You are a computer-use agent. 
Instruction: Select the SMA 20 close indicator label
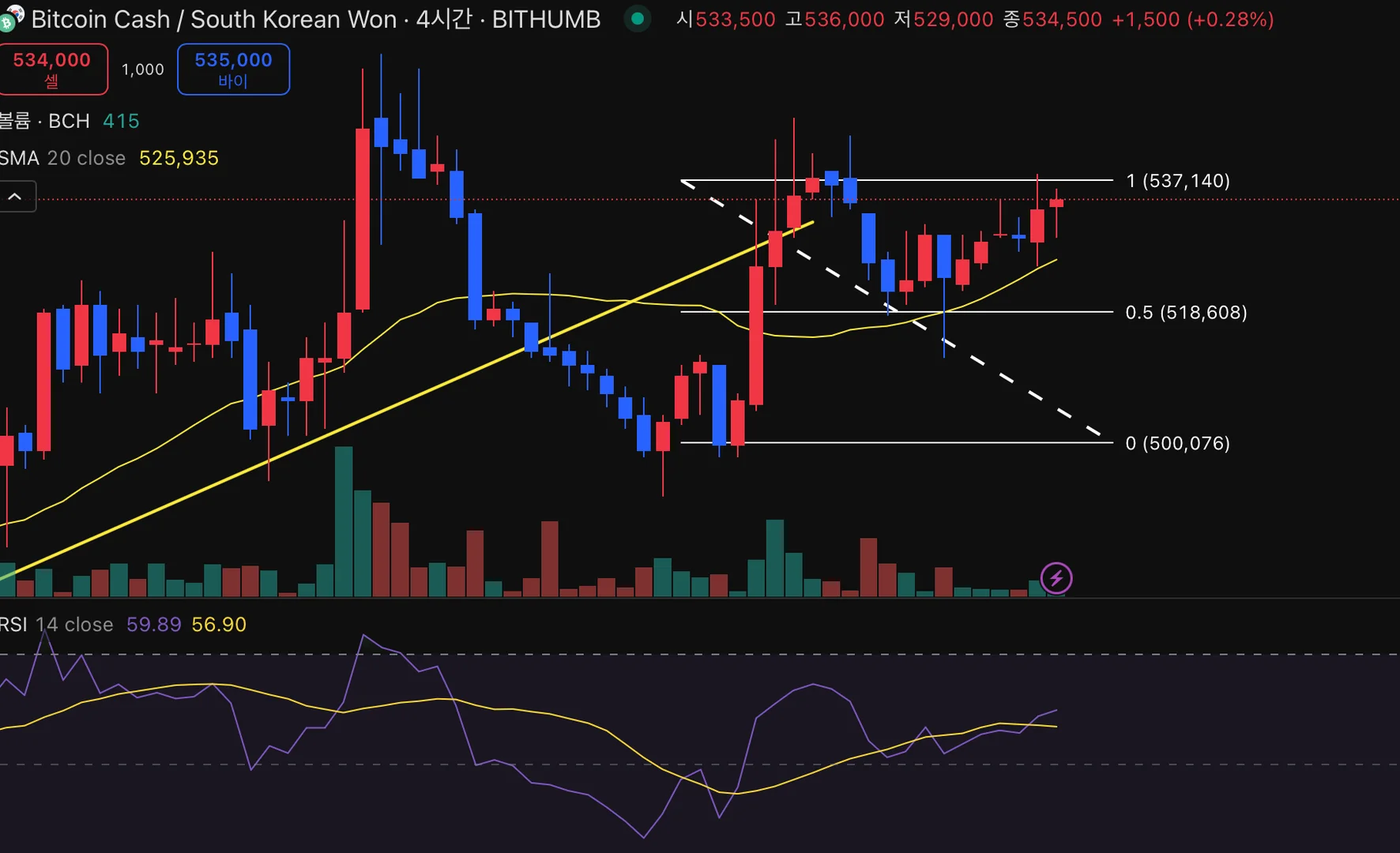[x=62, y=158]
